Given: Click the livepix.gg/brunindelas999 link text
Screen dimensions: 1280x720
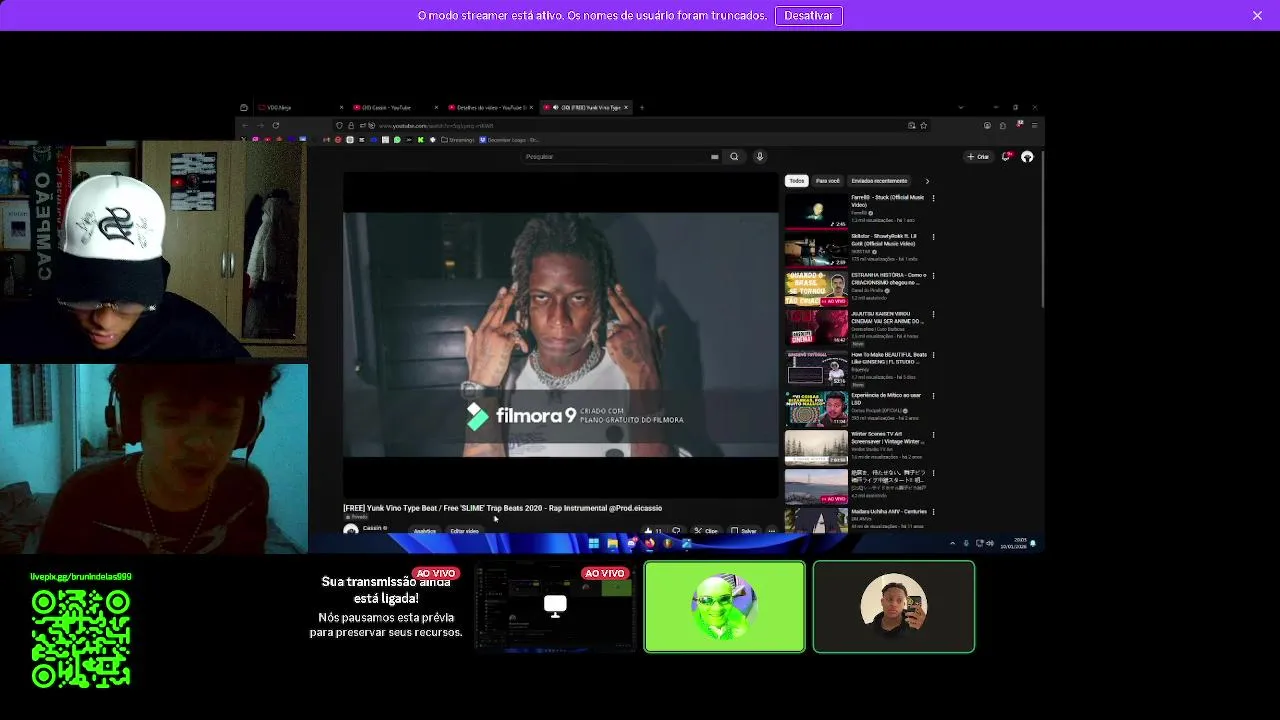Looking at the screenshot, I should click(x=81, y=577).
